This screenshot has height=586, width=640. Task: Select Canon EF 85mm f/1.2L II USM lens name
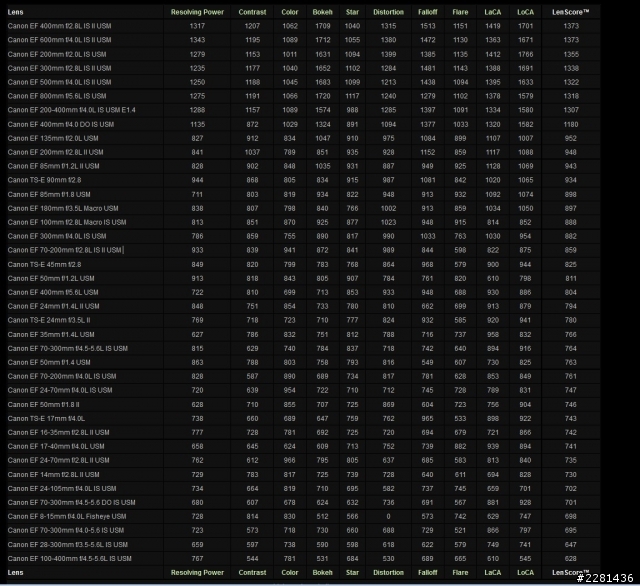53,166
